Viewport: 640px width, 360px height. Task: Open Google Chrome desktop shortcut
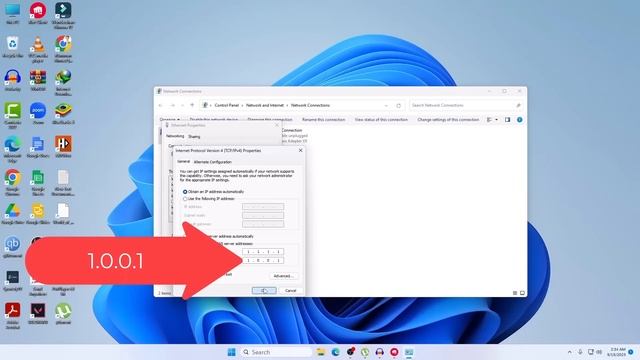click(x=13, y=183)
